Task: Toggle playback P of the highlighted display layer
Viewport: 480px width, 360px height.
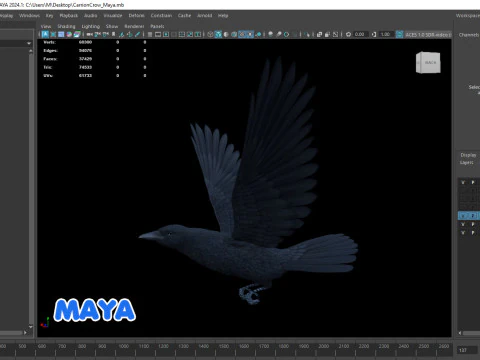Action: pyautogui.click(x=473, y=216)
